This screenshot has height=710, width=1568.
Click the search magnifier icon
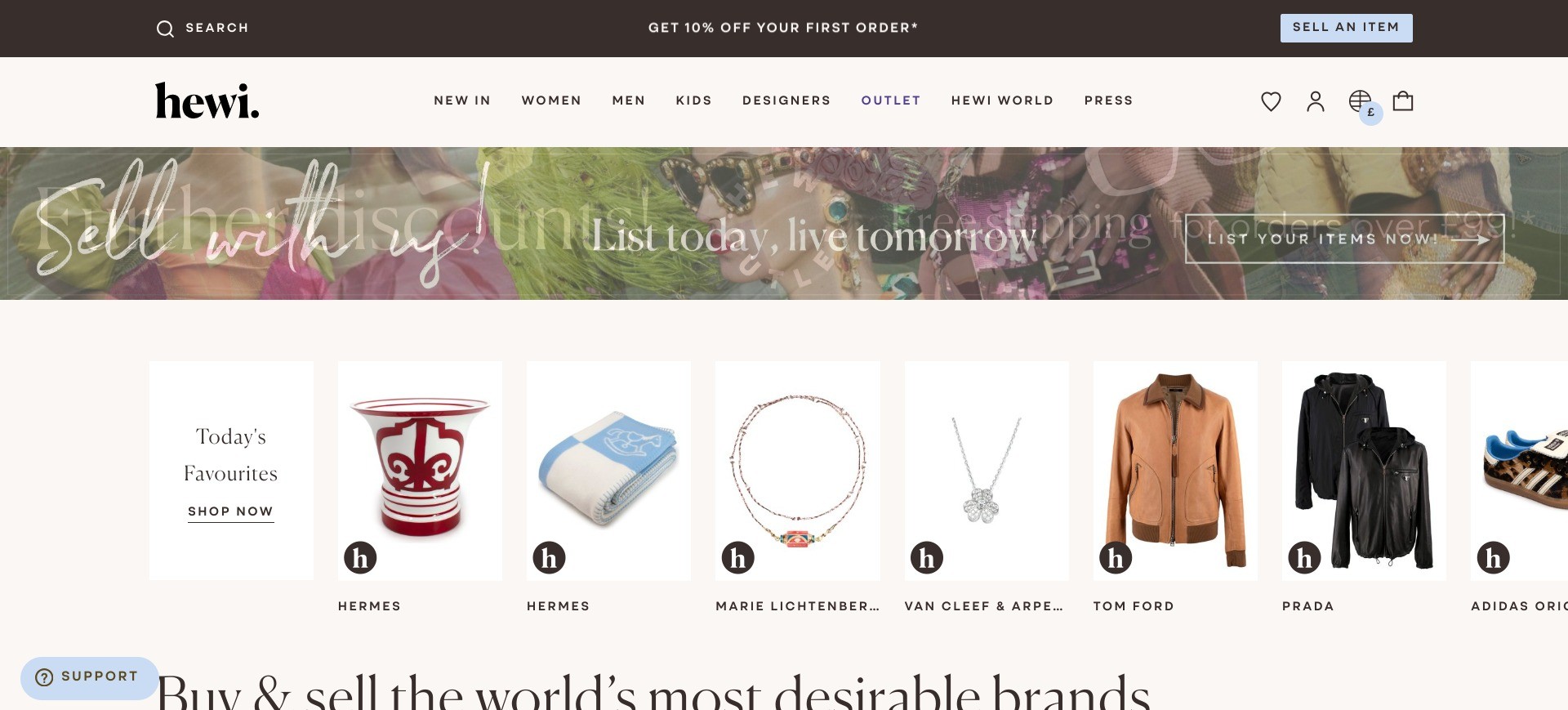coord(165,29)
